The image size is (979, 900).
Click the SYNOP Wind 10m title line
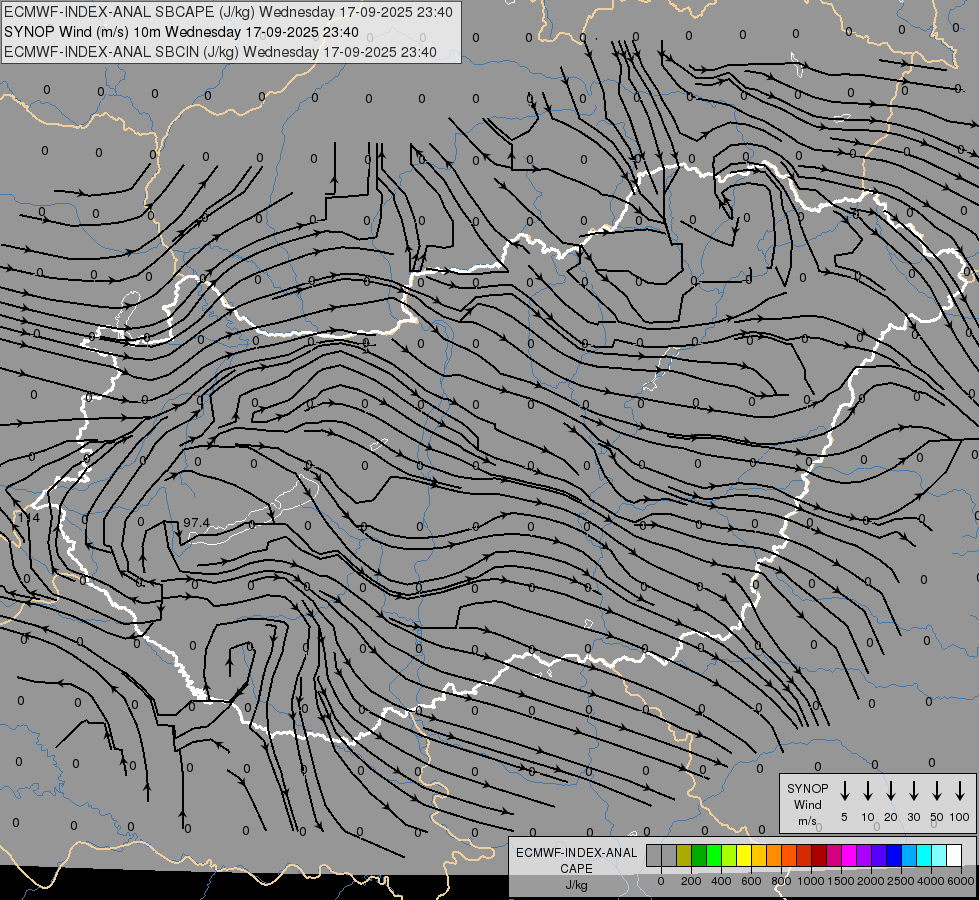[x=181, y=32]
